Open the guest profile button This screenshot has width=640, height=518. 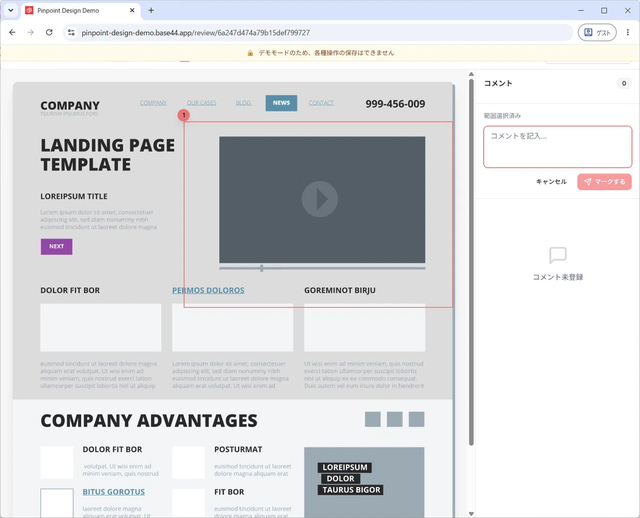coord(597,33)
